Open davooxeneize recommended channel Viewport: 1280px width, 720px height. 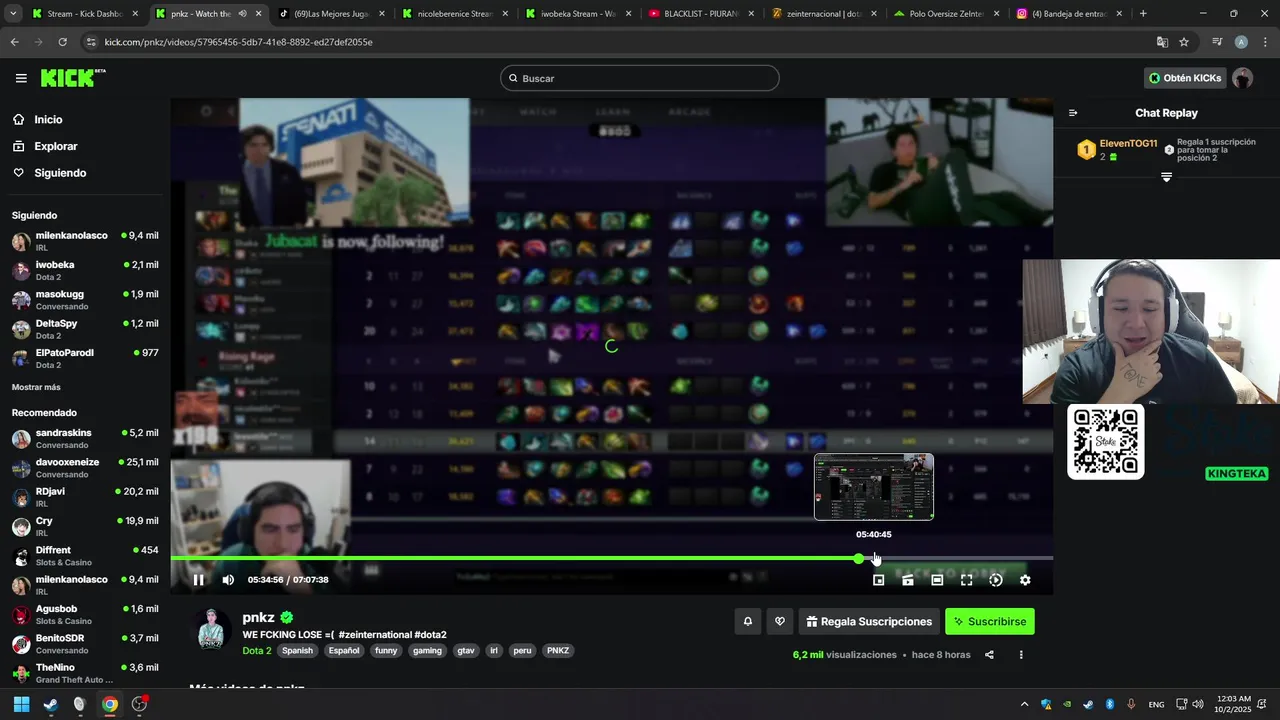click(85, 468)
